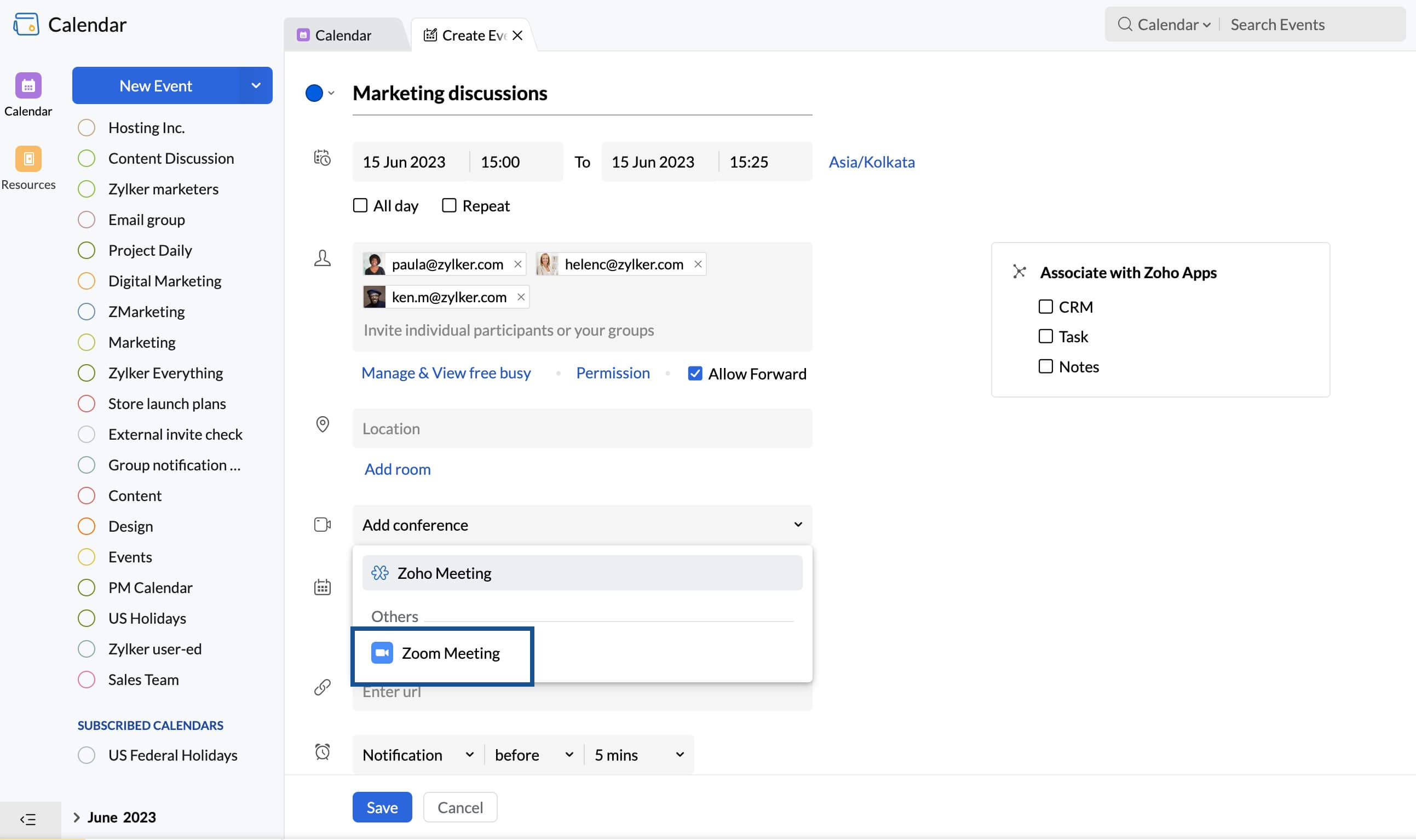Expand the Add conference dropdown

click(x=582, y=525)
